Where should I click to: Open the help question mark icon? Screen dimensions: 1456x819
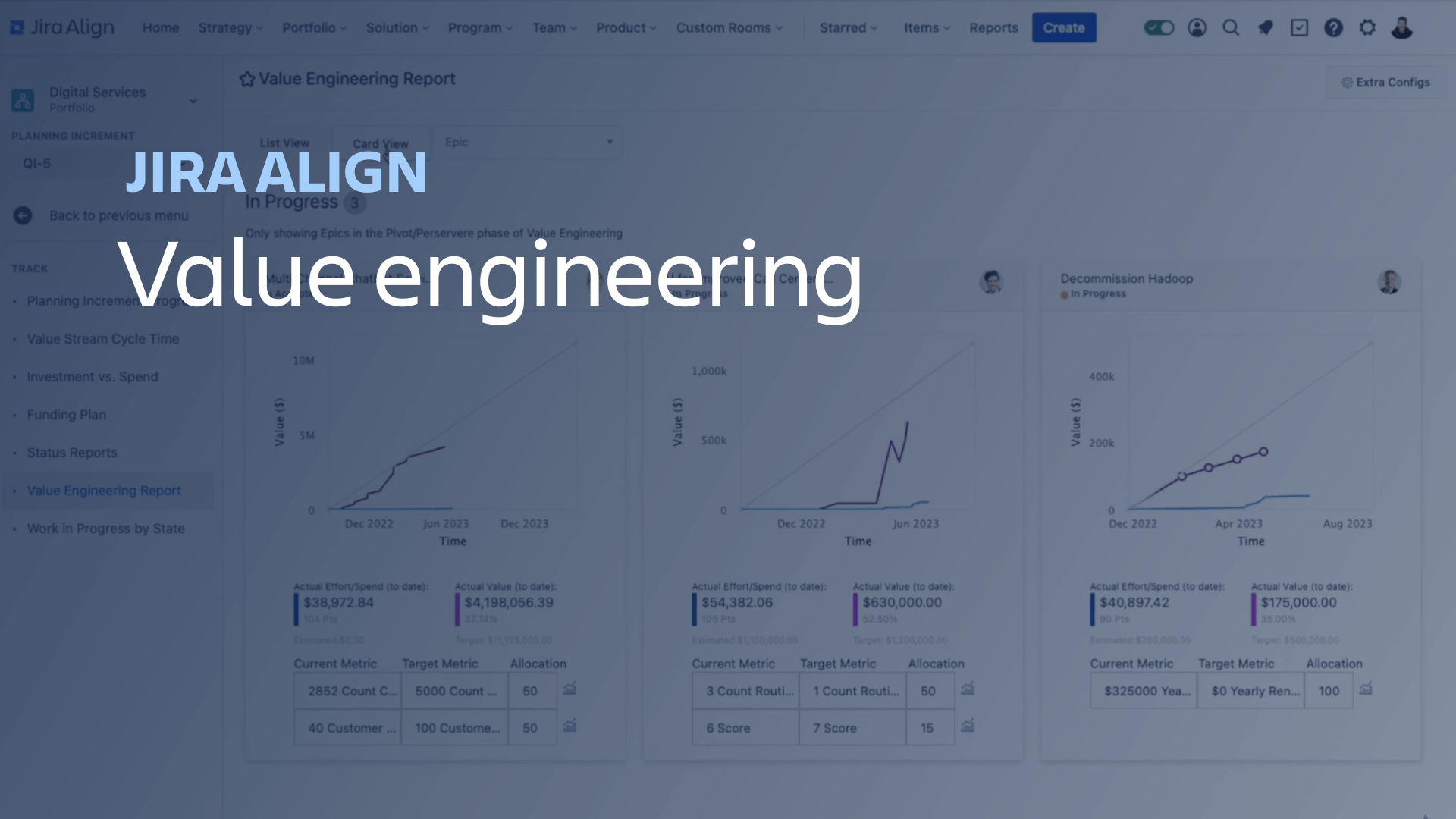[x=1333, y=28]
